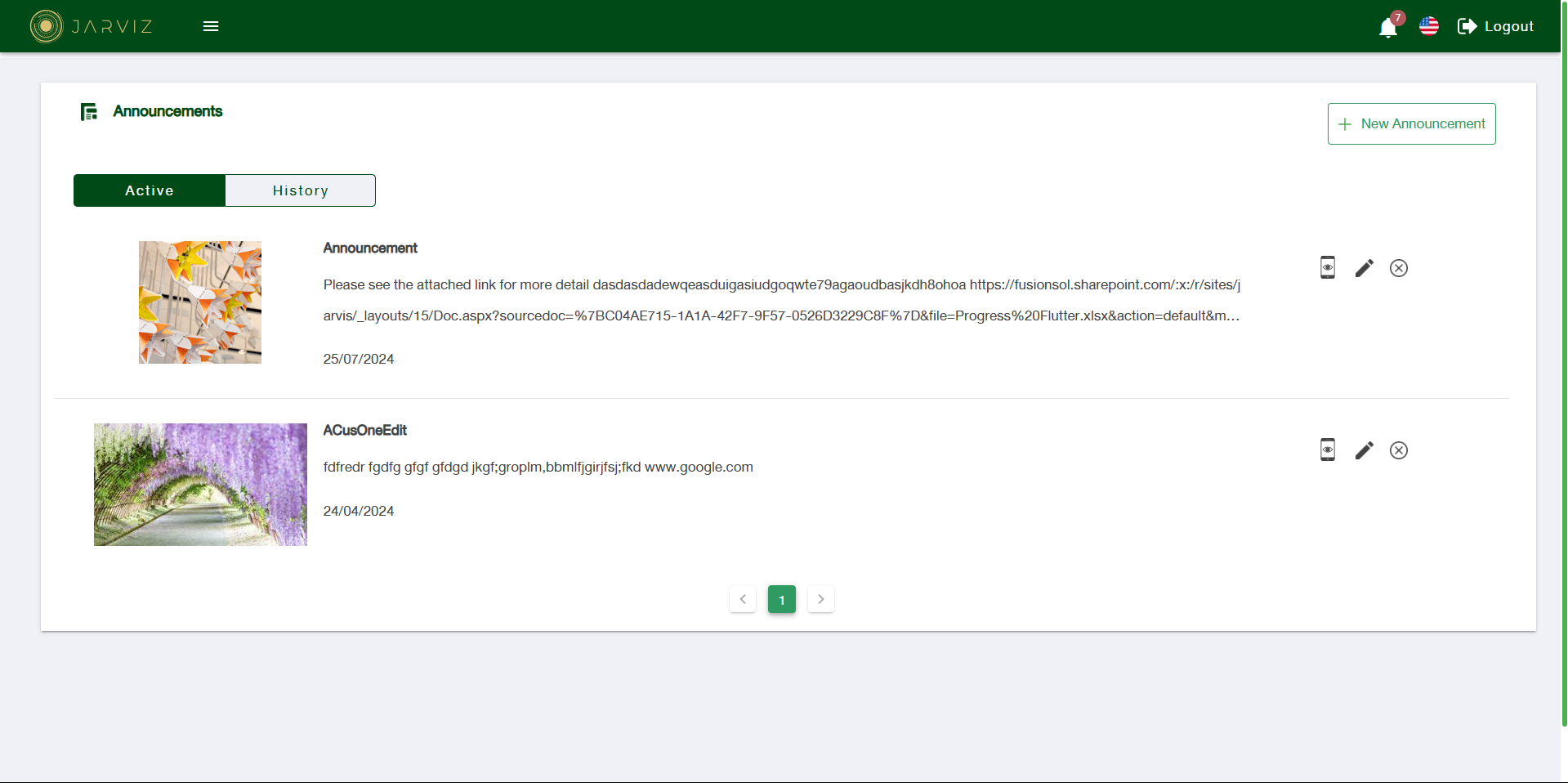Viewport: 1568px width, 783px height.
Task: Toggle mobile visibility preview for ACusOneEdit
Action: pos(1327,450)
